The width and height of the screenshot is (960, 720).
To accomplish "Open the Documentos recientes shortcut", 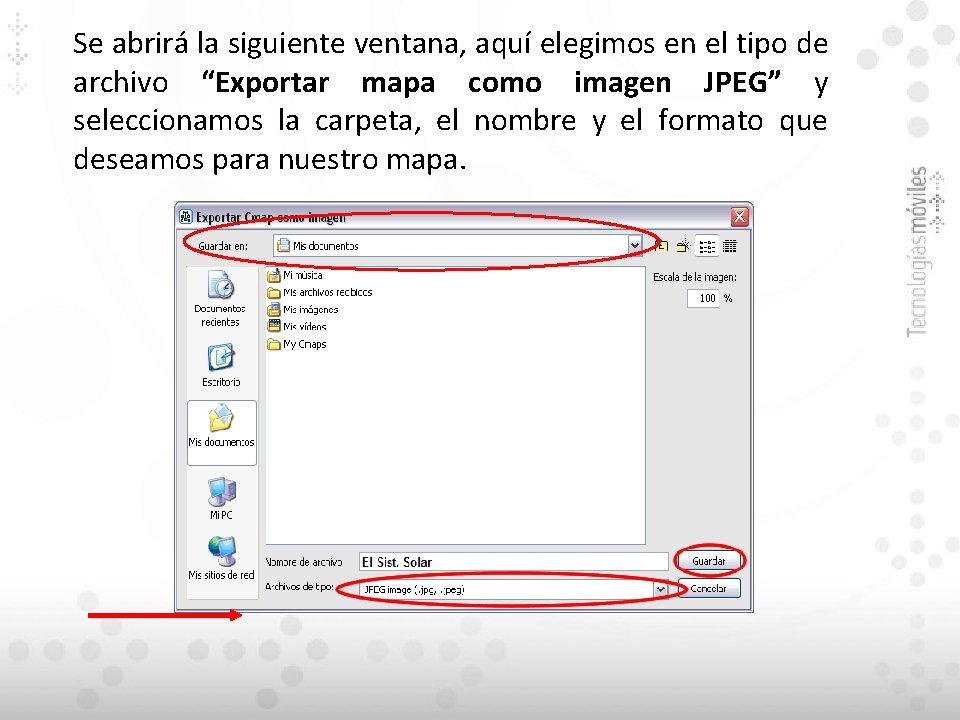I will 220,299.
